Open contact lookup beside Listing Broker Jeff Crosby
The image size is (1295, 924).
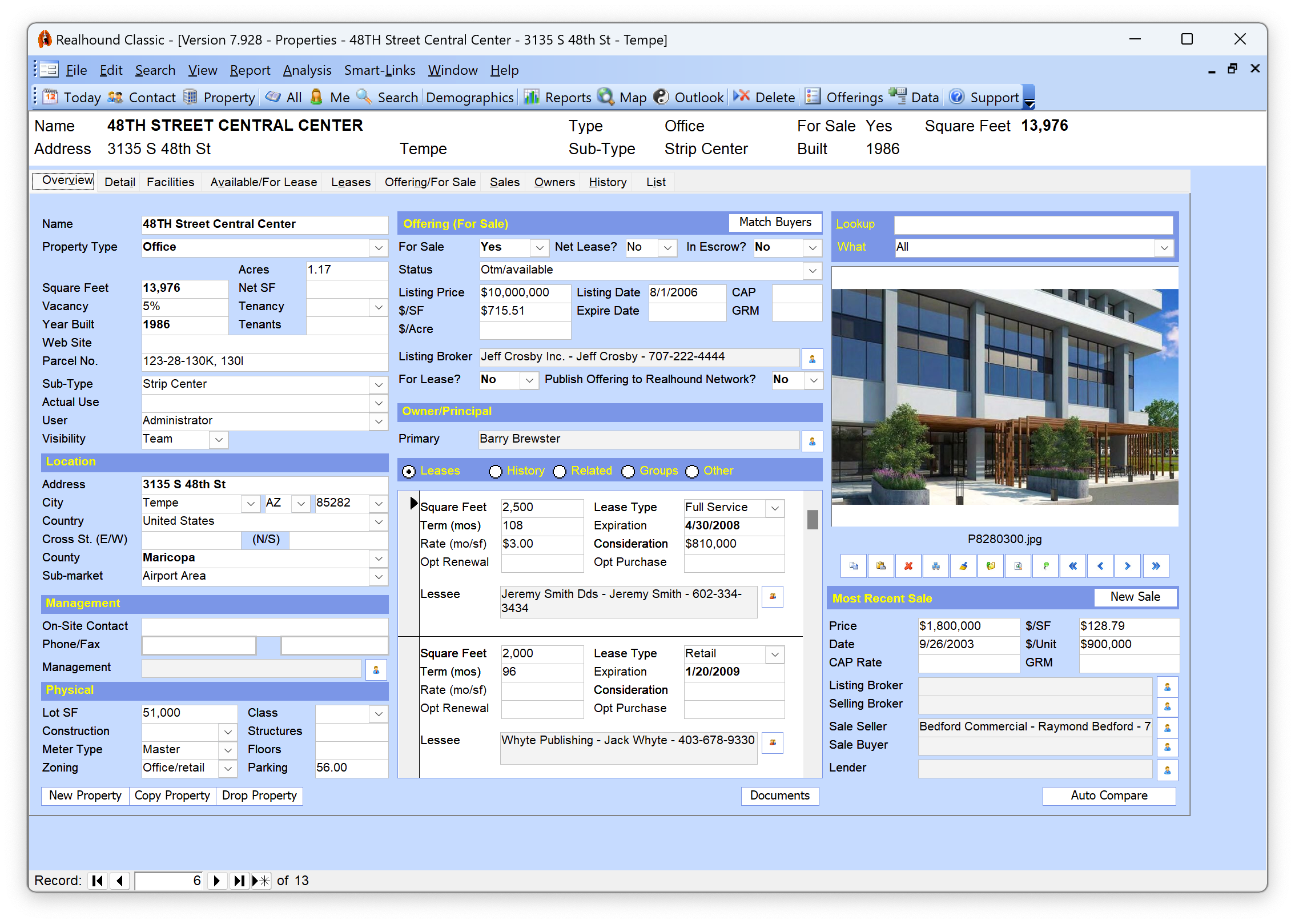coord(812,359)
